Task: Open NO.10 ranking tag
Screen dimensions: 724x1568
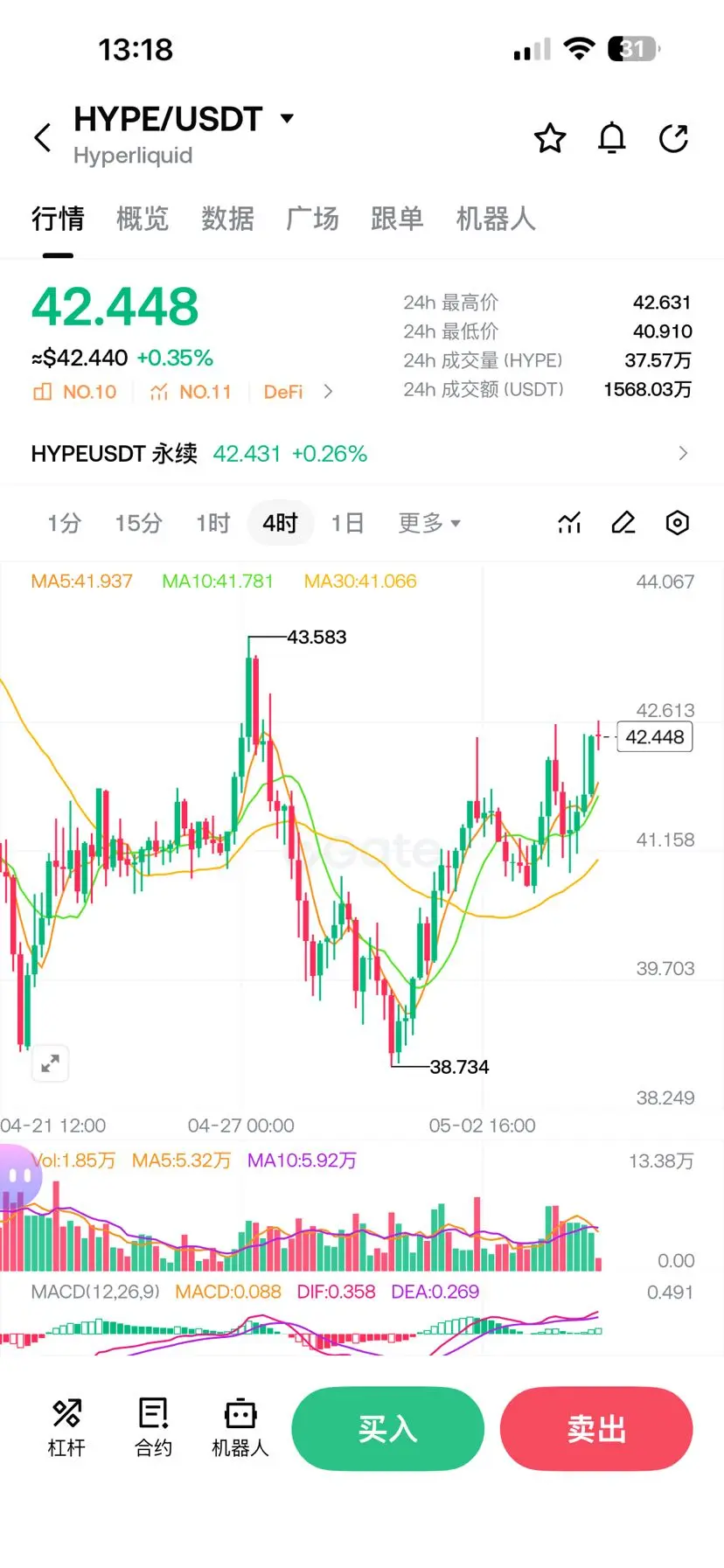Action: point(74,392)
